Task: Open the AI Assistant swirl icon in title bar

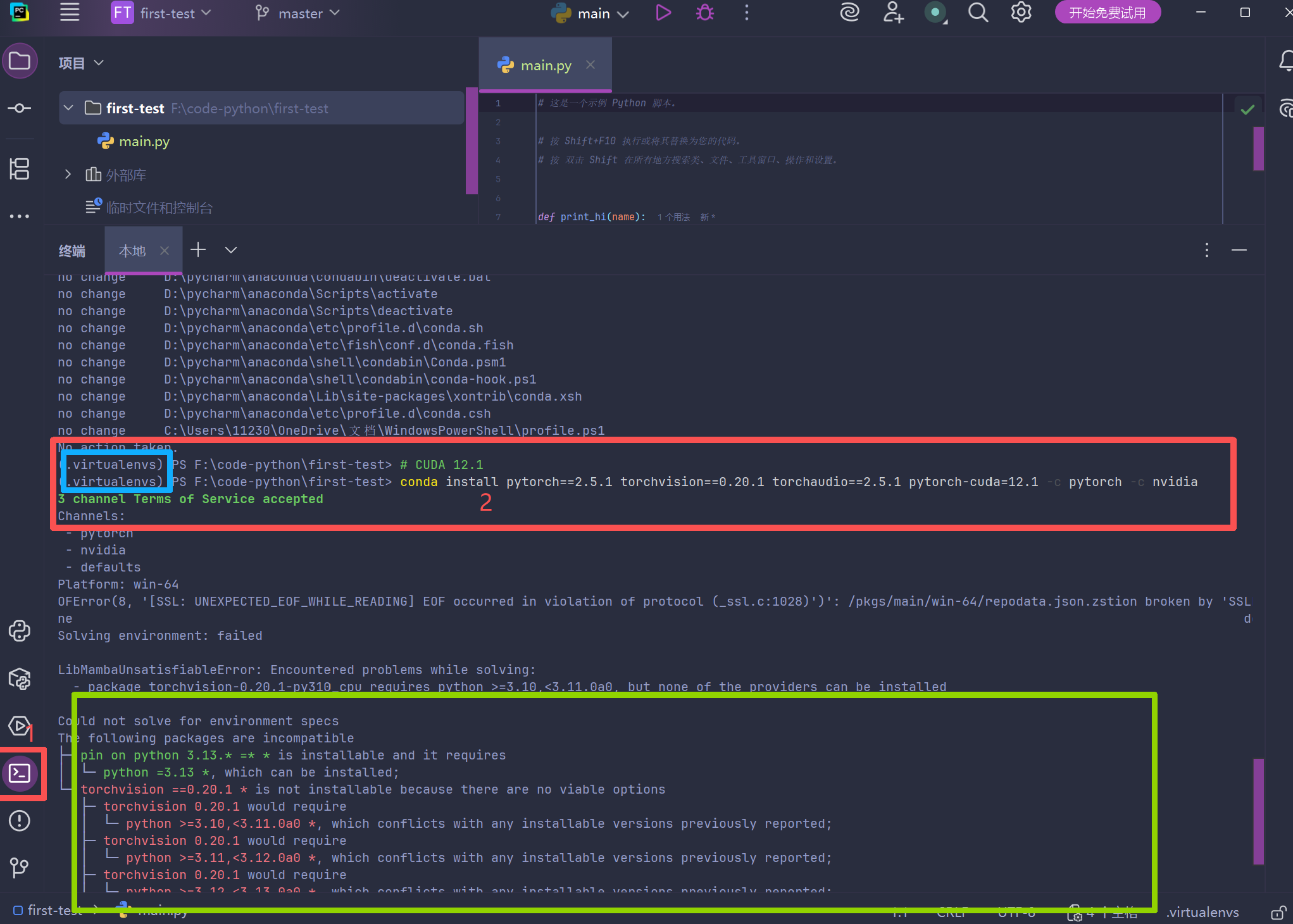Action: pyautogui.click(x=849, y=13)
